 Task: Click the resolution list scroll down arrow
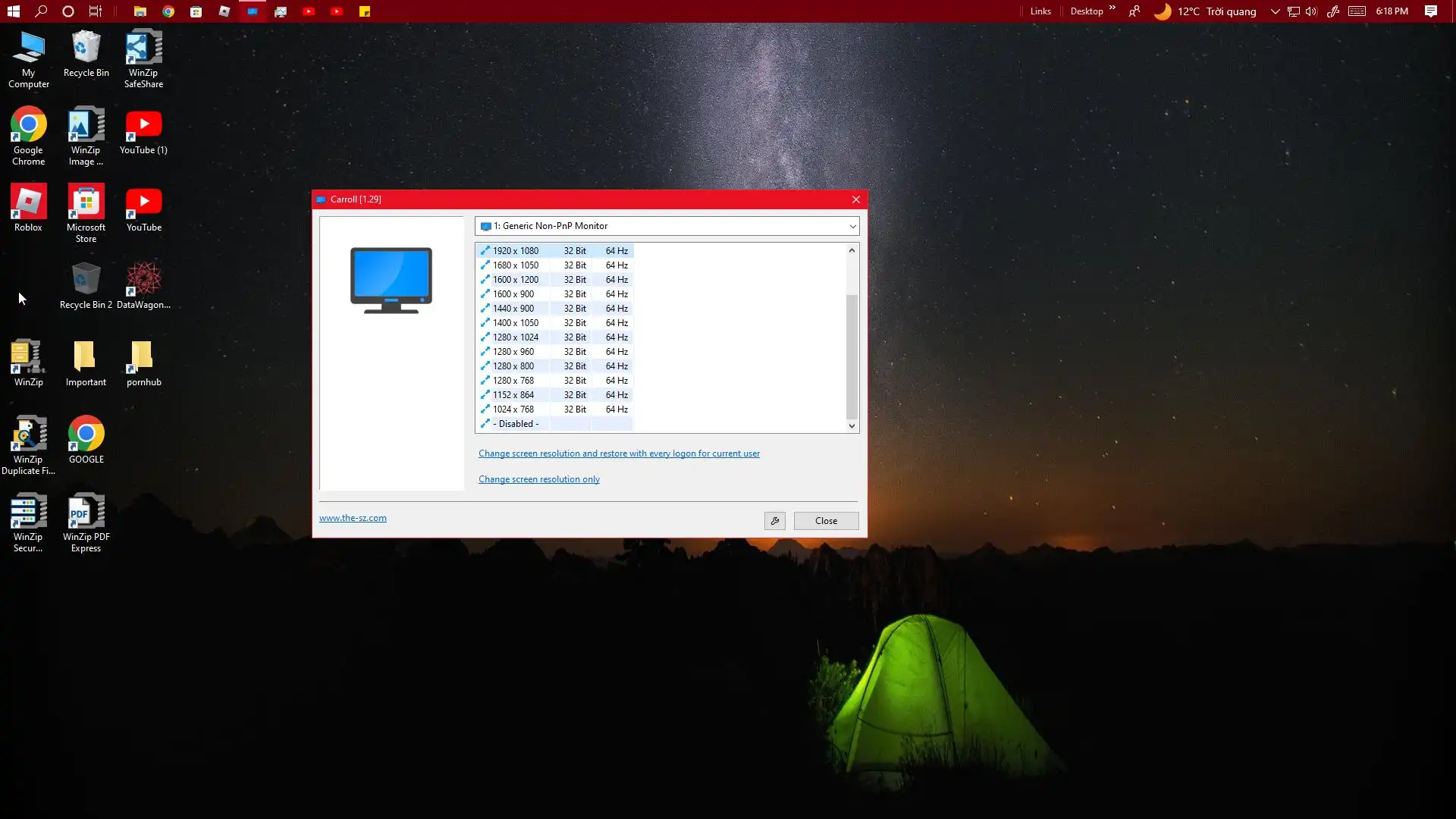point(852,425)
